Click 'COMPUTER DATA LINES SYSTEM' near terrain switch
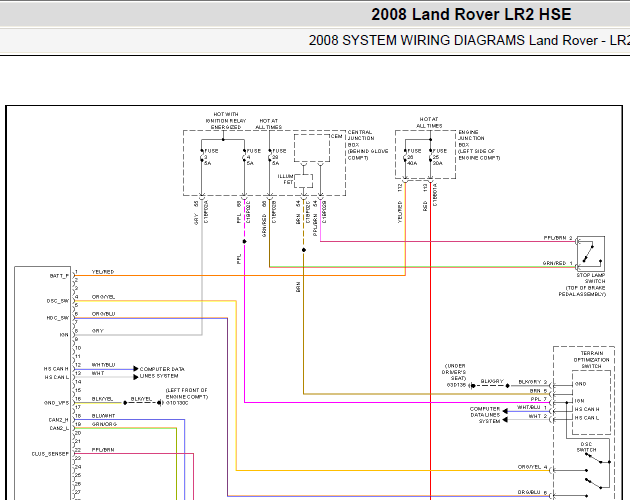This screenshot has height=500, width=630. coord(485,415)
